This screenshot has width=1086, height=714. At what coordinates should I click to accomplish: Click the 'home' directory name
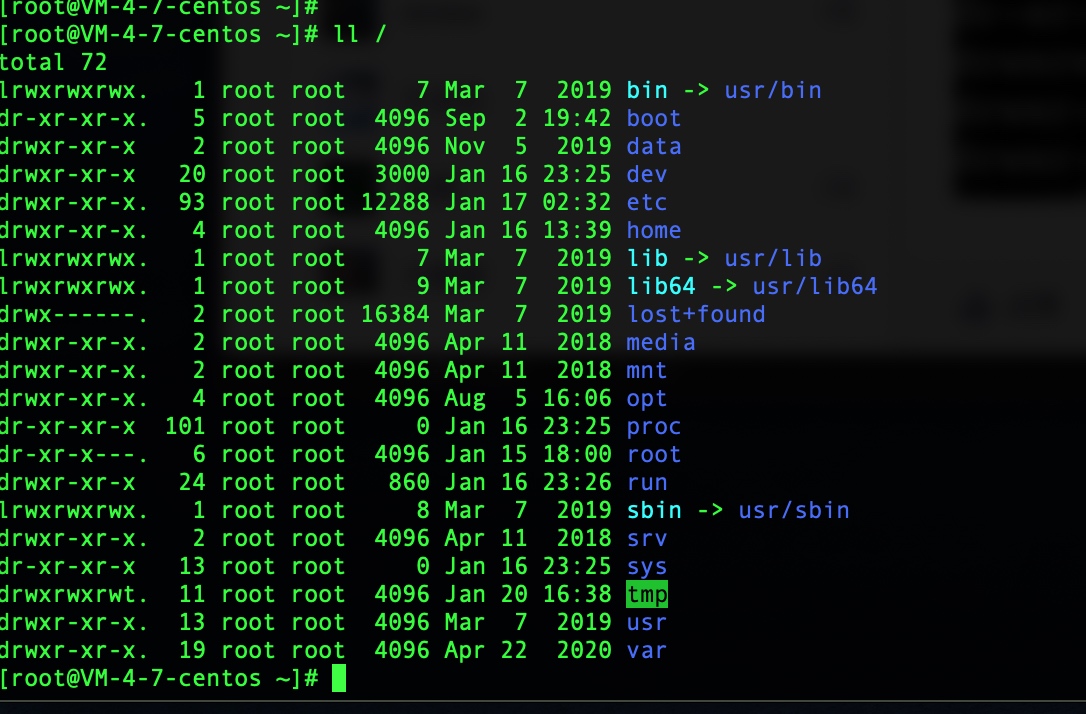pyautogui.click(x=654, y=230)
